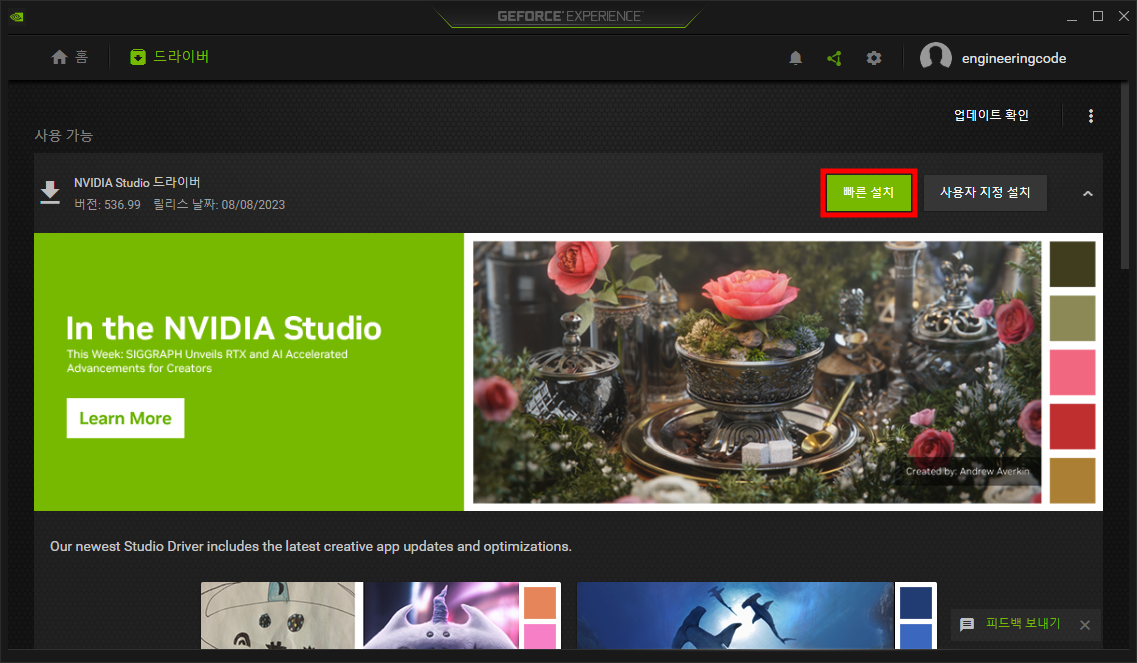Click the floral still-life artwork image

point(757,372)
